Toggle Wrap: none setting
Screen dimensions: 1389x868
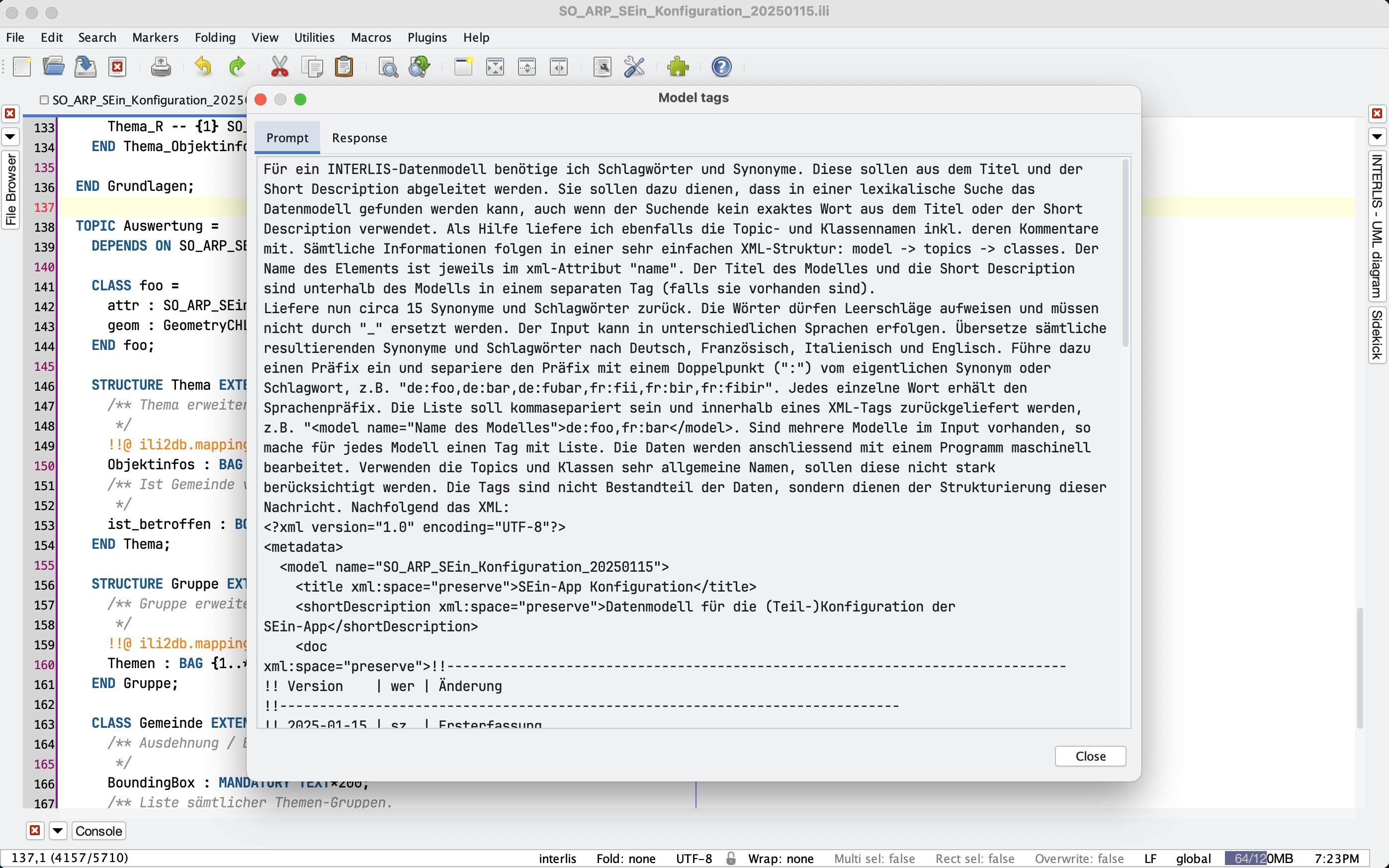click(x=781, y=858)
